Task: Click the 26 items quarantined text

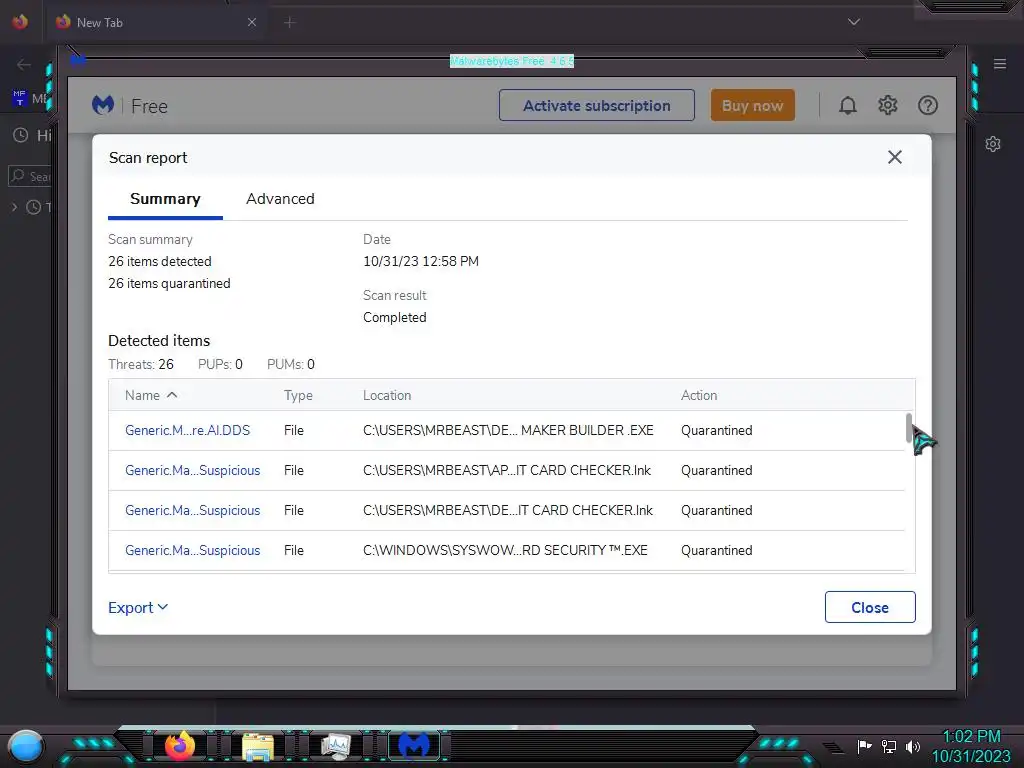Action: [x=169, y=283]
